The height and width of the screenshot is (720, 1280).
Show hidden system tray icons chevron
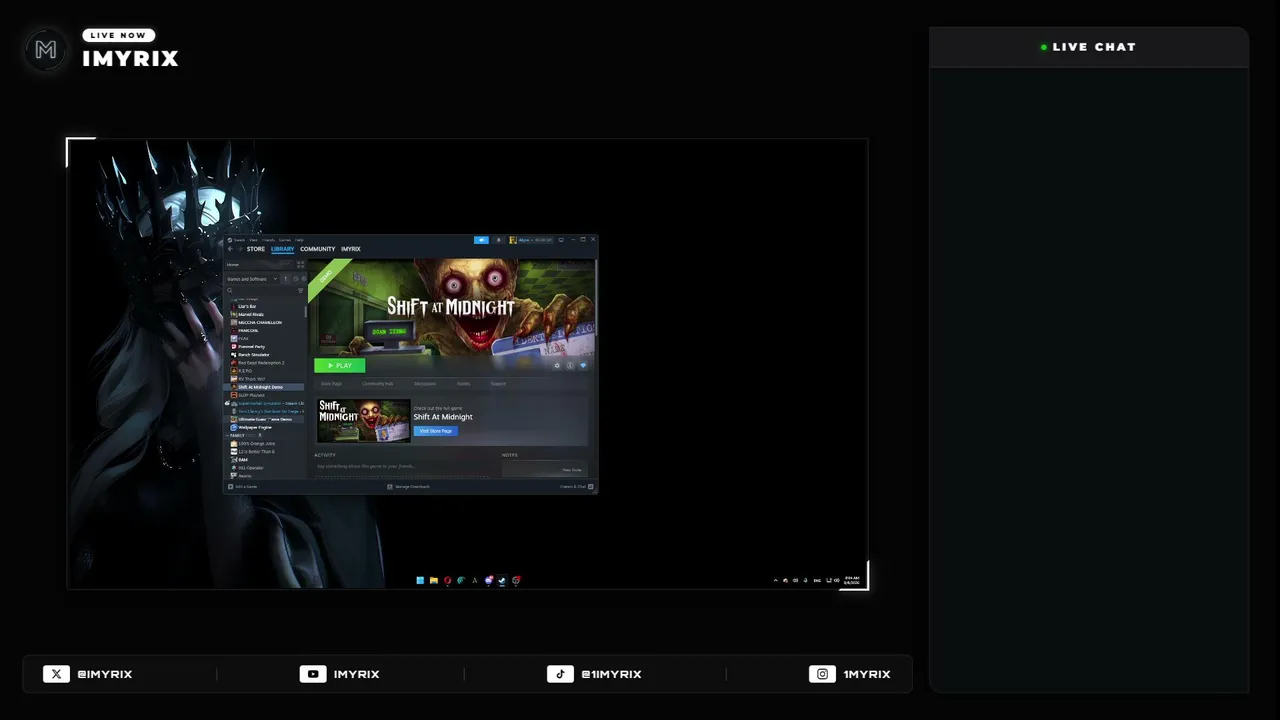[775, 580]
